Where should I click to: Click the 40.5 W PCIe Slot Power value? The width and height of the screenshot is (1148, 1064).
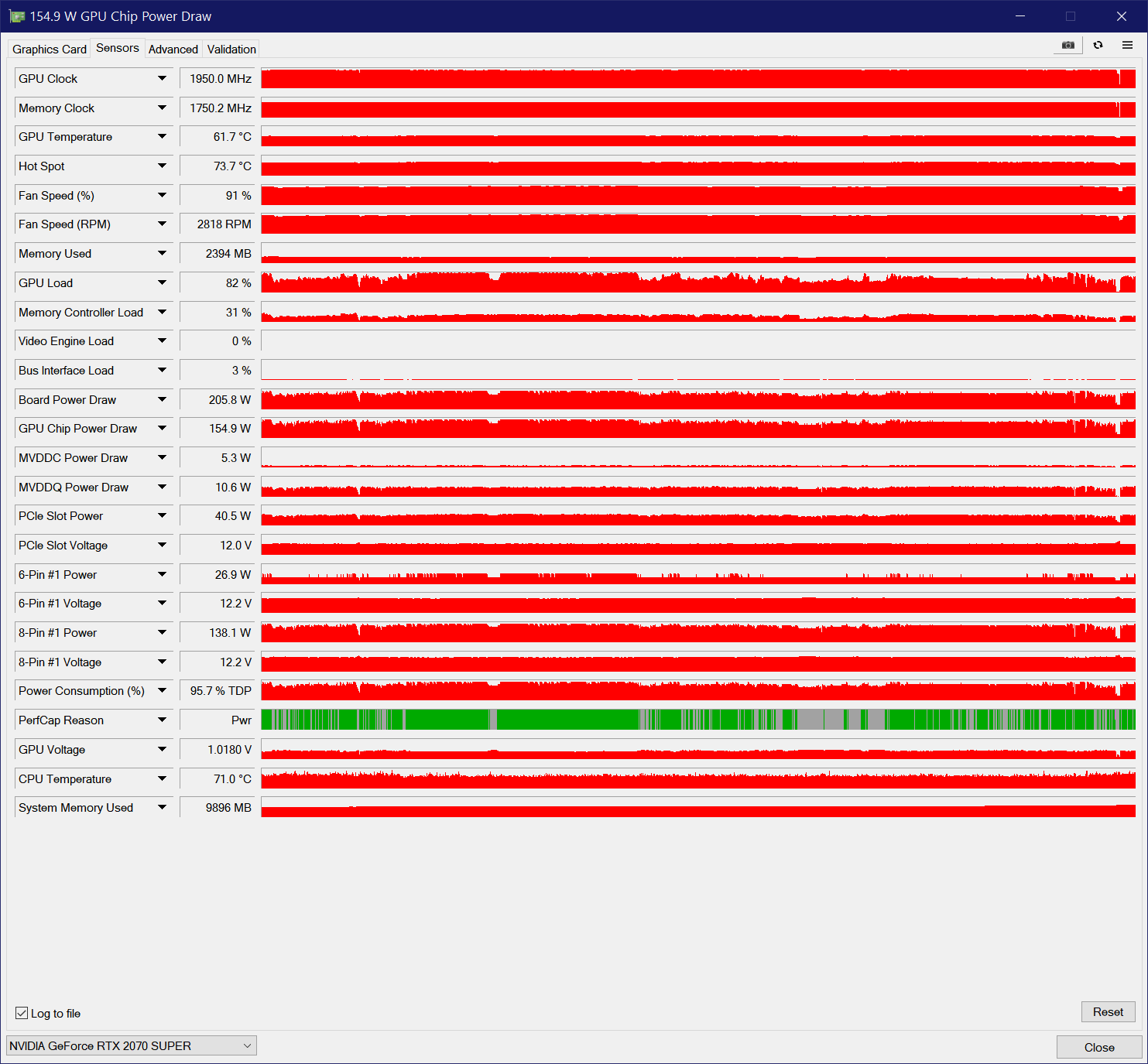pos(217,516)
